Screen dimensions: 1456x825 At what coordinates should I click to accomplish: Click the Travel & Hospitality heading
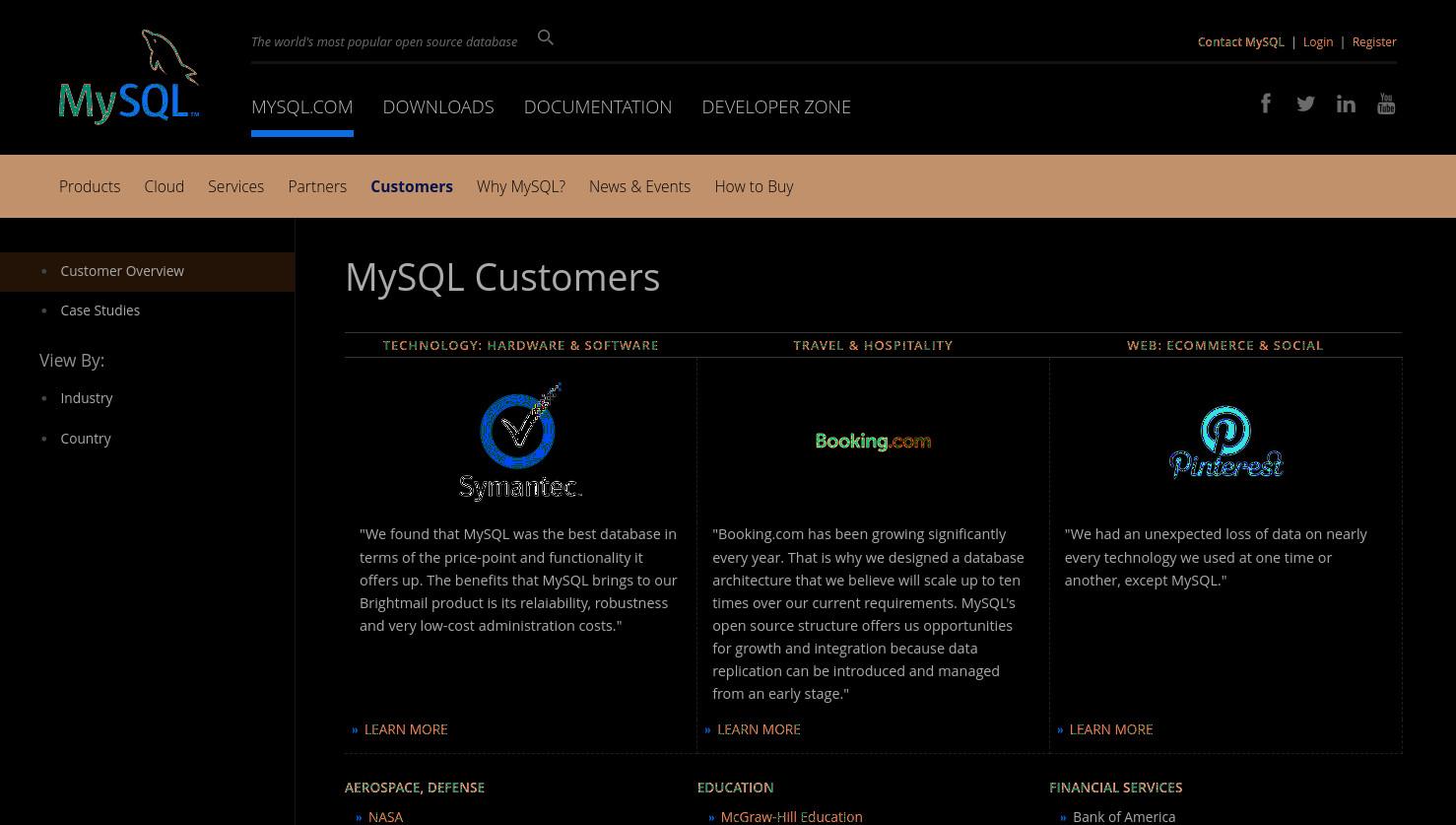coord(873,345)
